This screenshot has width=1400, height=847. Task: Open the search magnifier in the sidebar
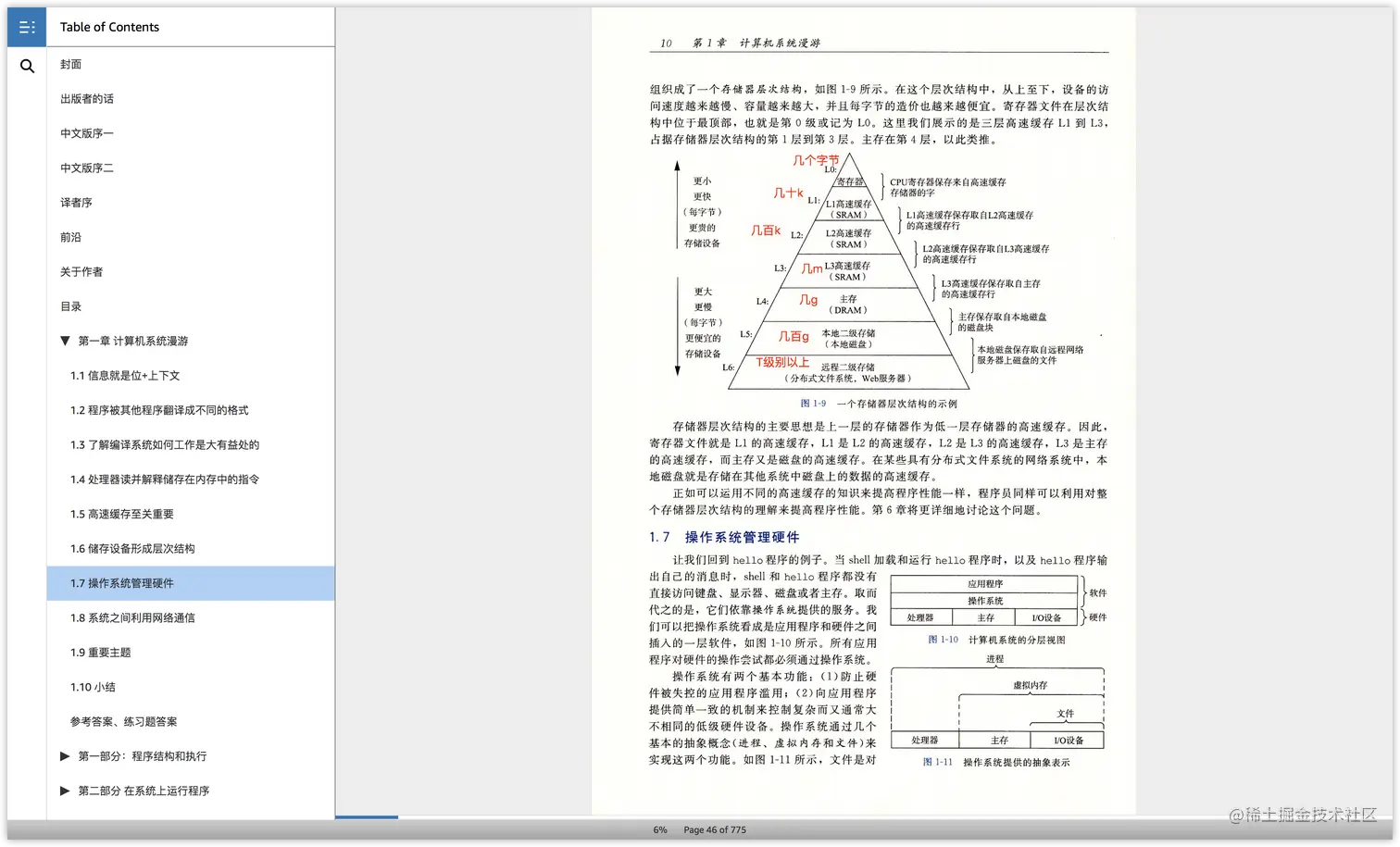coord(27,66)
